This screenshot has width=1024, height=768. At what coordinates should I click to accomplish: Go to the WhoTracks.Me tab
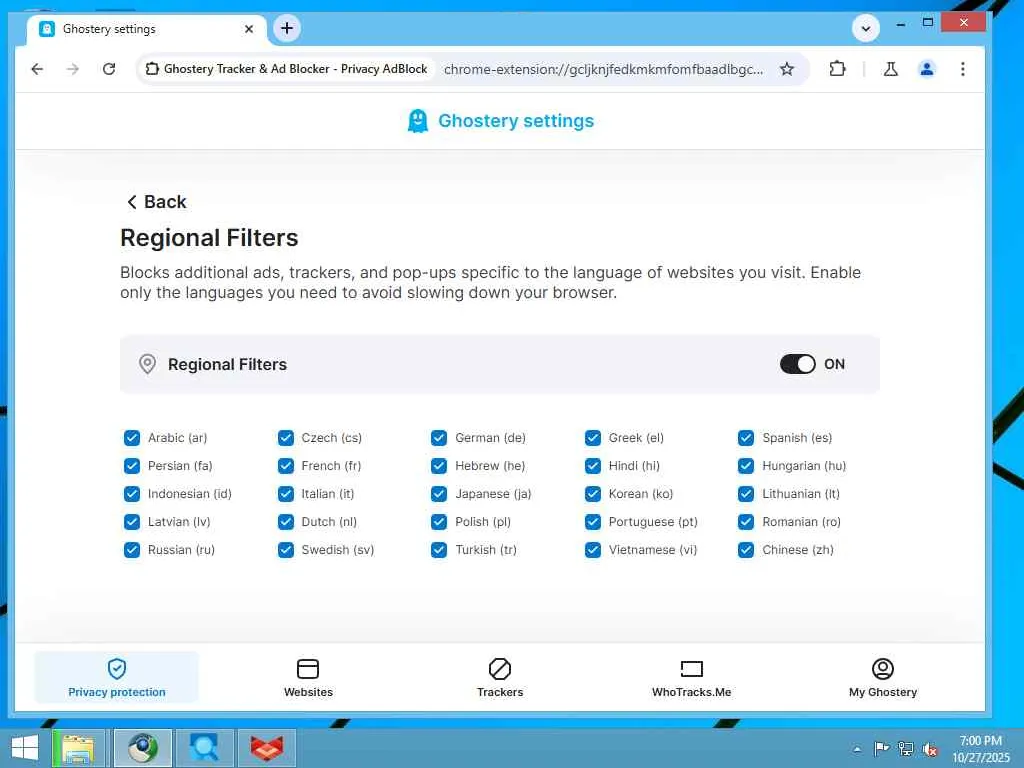point(691,677)
